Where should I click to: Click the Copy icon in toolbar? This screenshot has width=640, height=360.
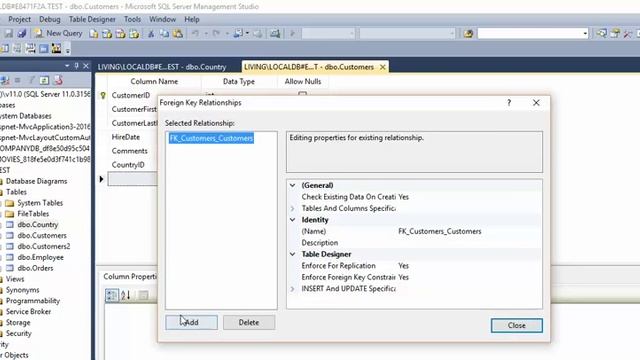pos(164,33)
